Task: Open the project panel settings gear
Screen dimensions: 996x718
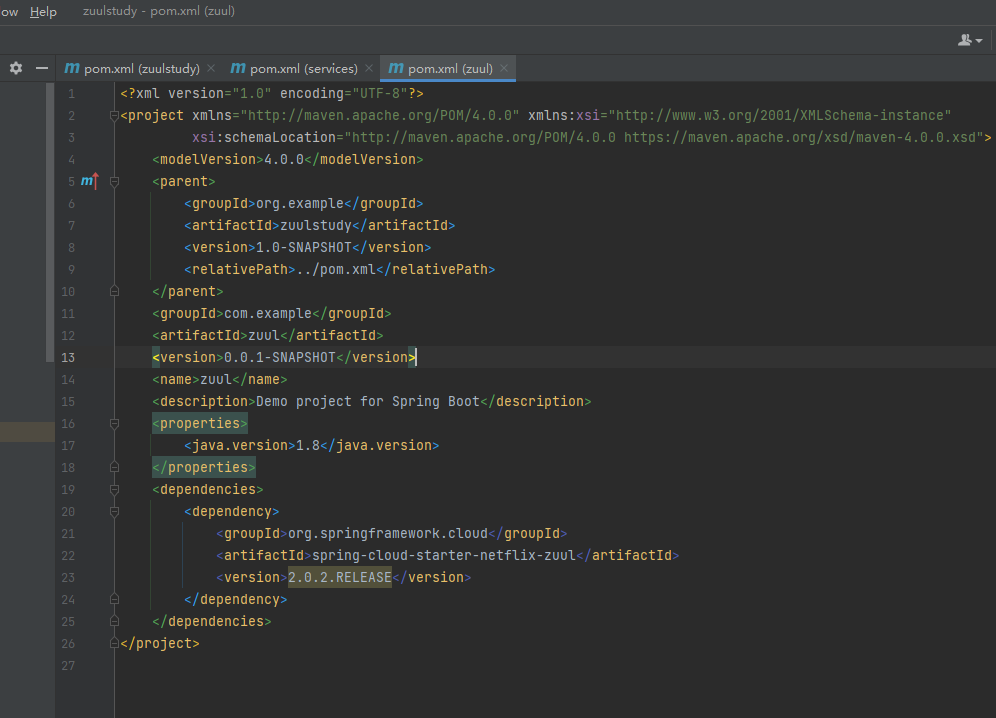Action: (16, 68)
